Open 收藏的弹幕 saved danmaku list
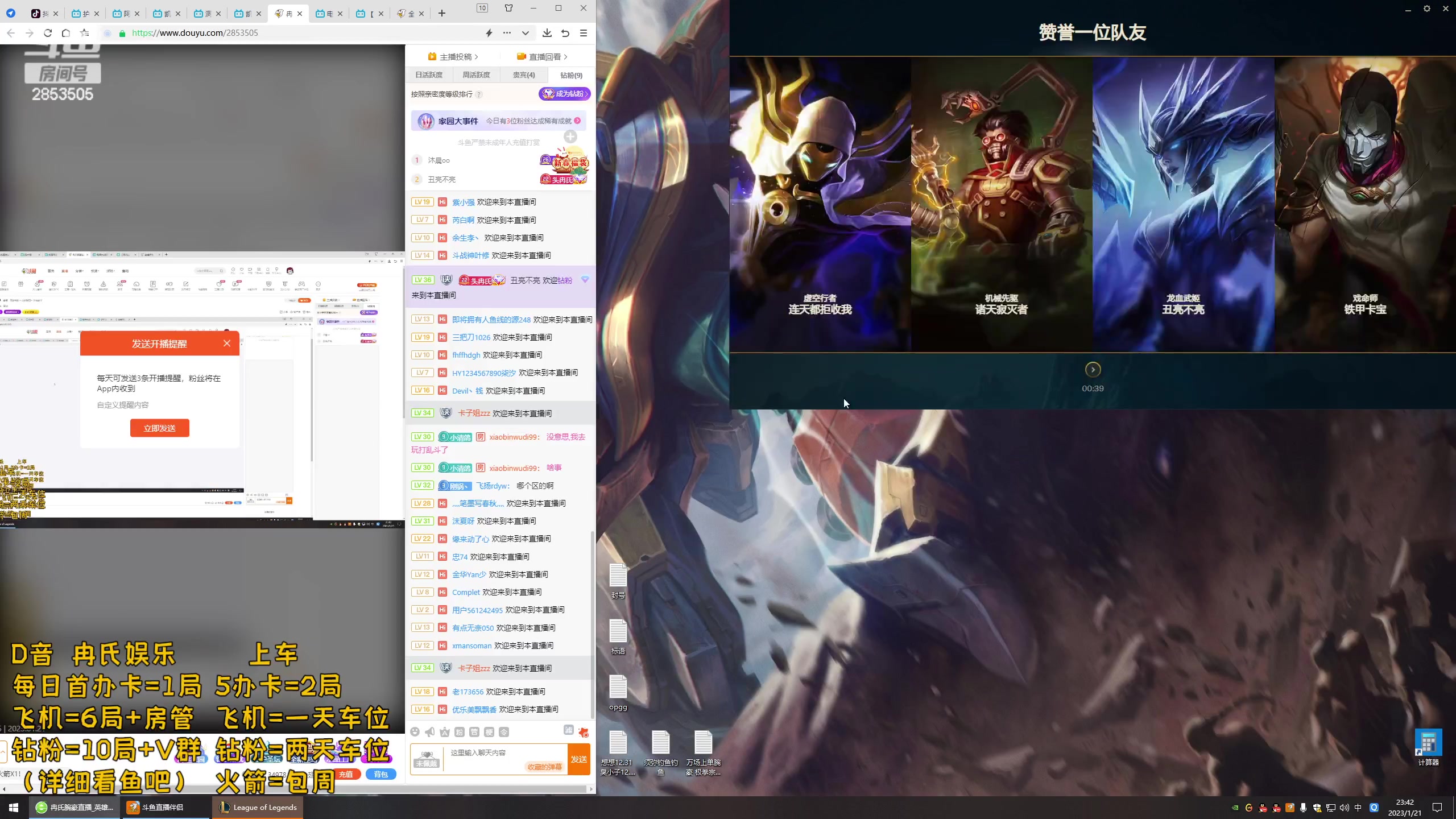The width and height of the screenshot is (1456, 819). [544, 767]
